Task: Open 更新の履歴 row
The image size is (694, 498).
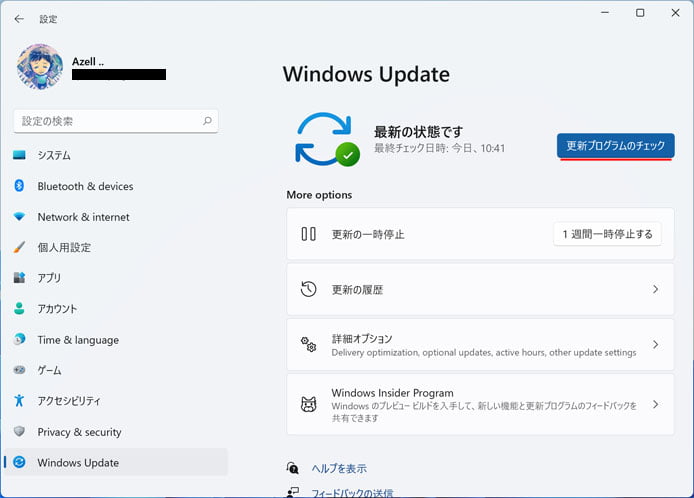Action: coord(480,289)
